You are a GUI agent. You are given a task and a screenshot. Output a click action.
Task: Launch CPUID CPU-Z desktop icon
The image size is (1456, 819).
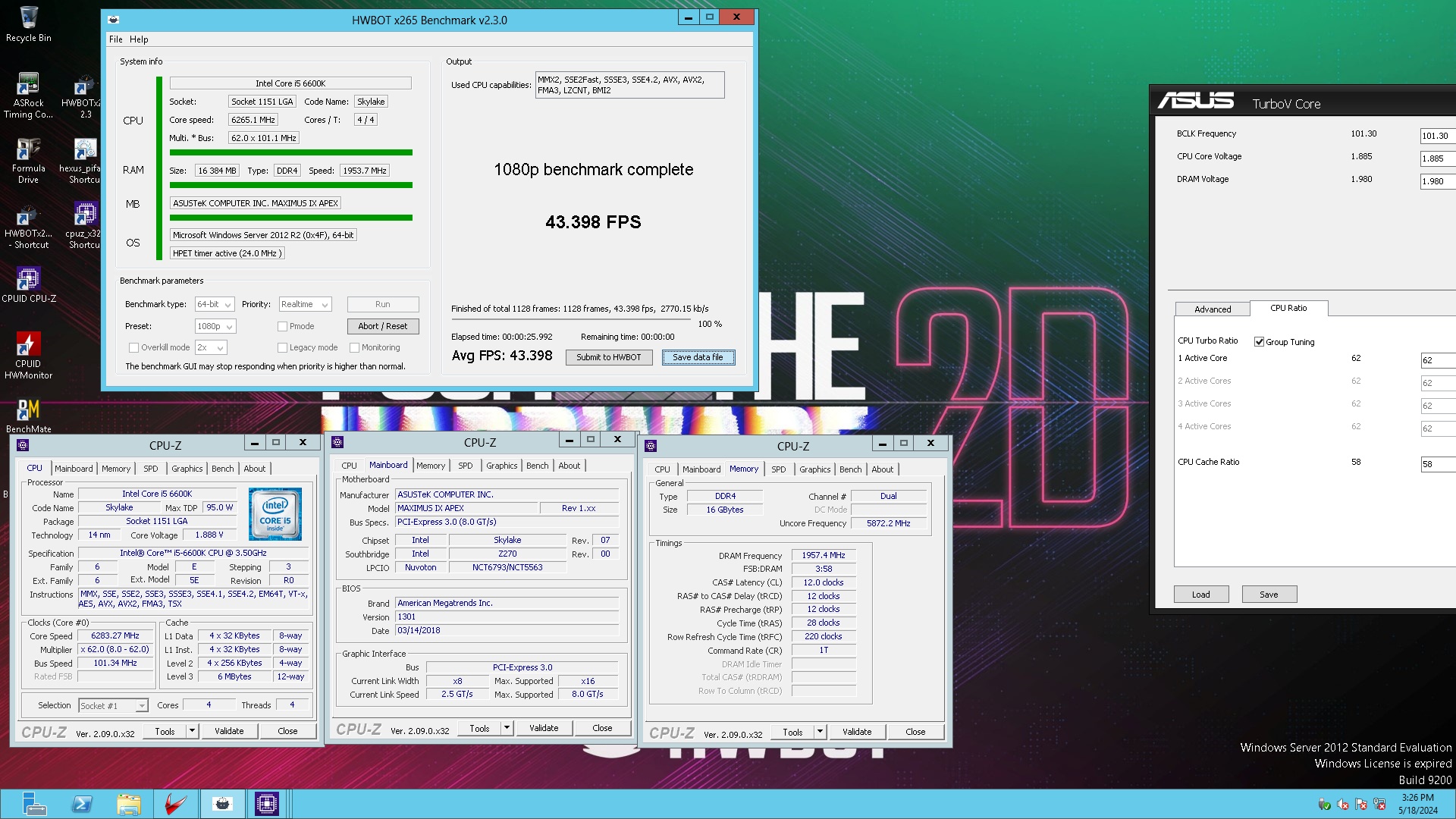tap(29, 284)
